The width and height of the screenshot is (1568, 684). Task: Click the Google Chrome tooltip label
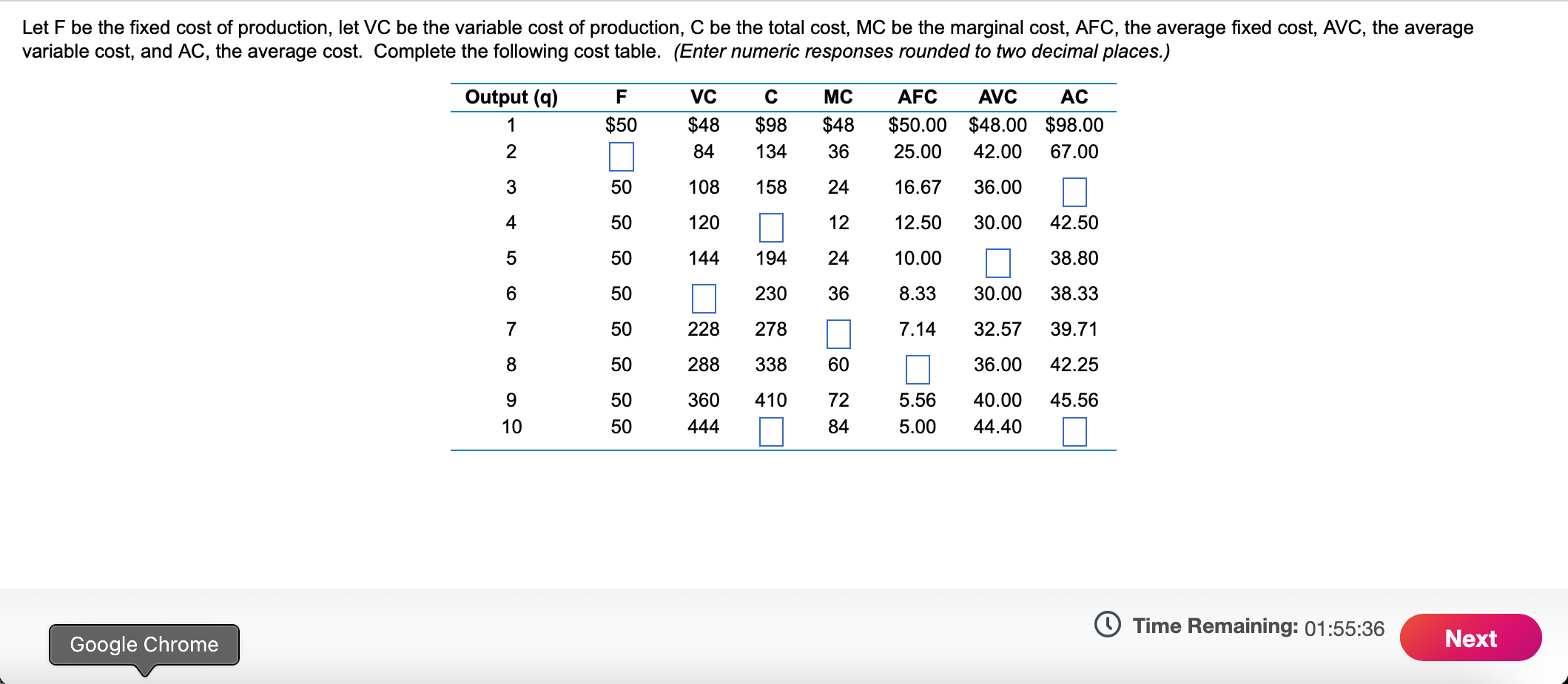144,644
